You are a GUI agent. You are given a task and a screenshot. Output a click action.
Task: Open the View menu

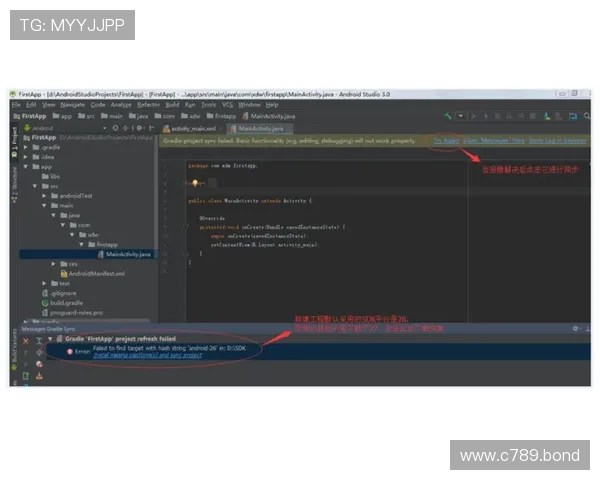[x=49, y=105]
